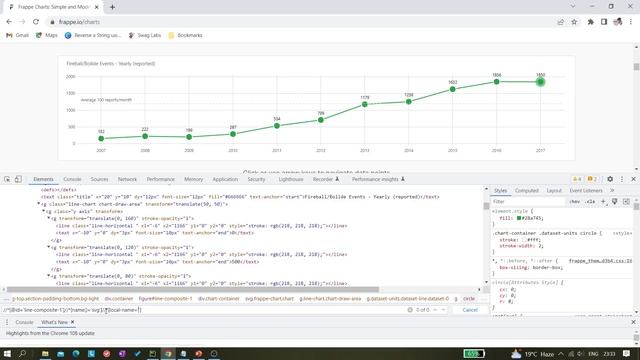The height and width of the screenshot is (360, 640).
Task: Clear the Elements search input
Action: coord(410,310)
